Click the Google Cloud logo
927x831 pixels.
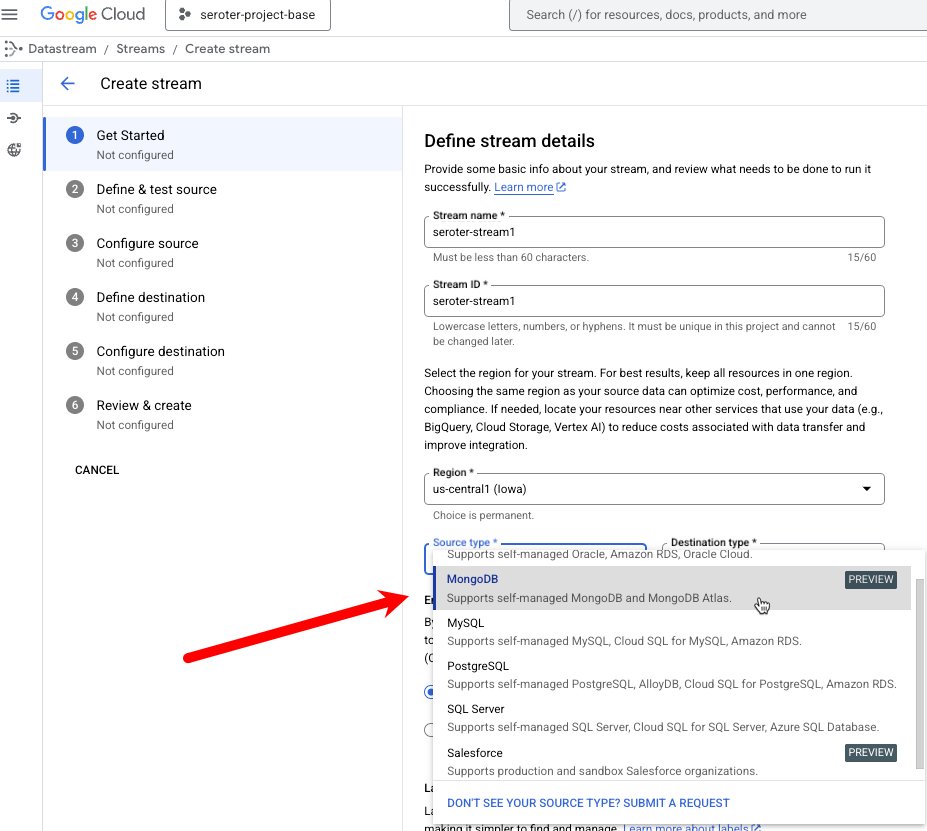pyautogui.click(x=92, y=14)
